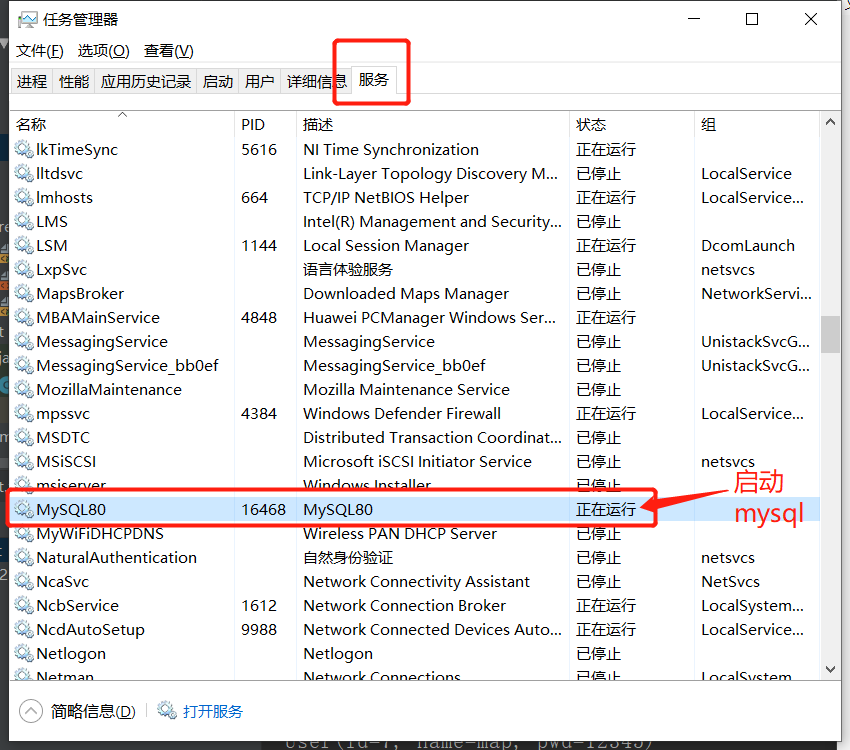Open the 选项(O) menu

tap(104, 51)
